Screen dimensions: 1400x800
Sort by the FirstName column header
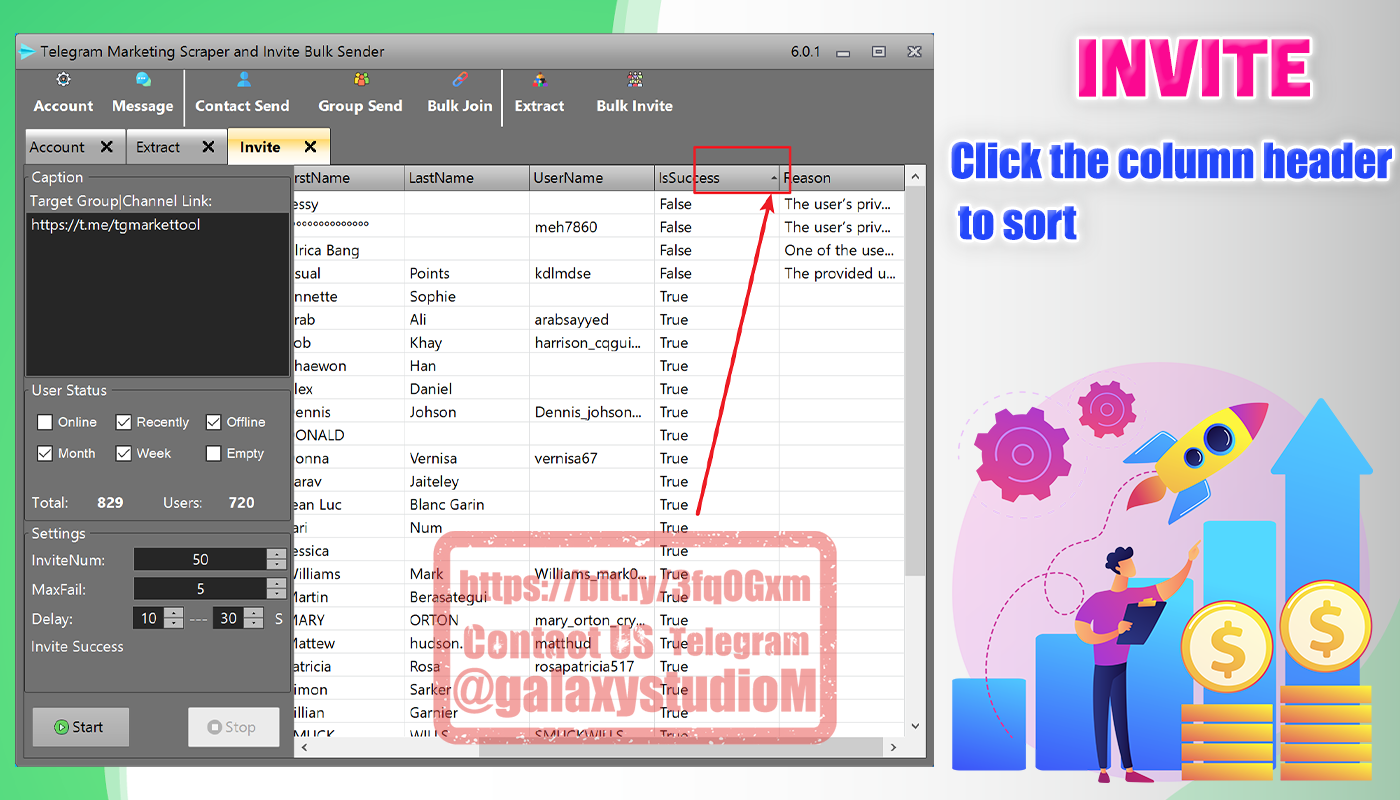point(349,178)
